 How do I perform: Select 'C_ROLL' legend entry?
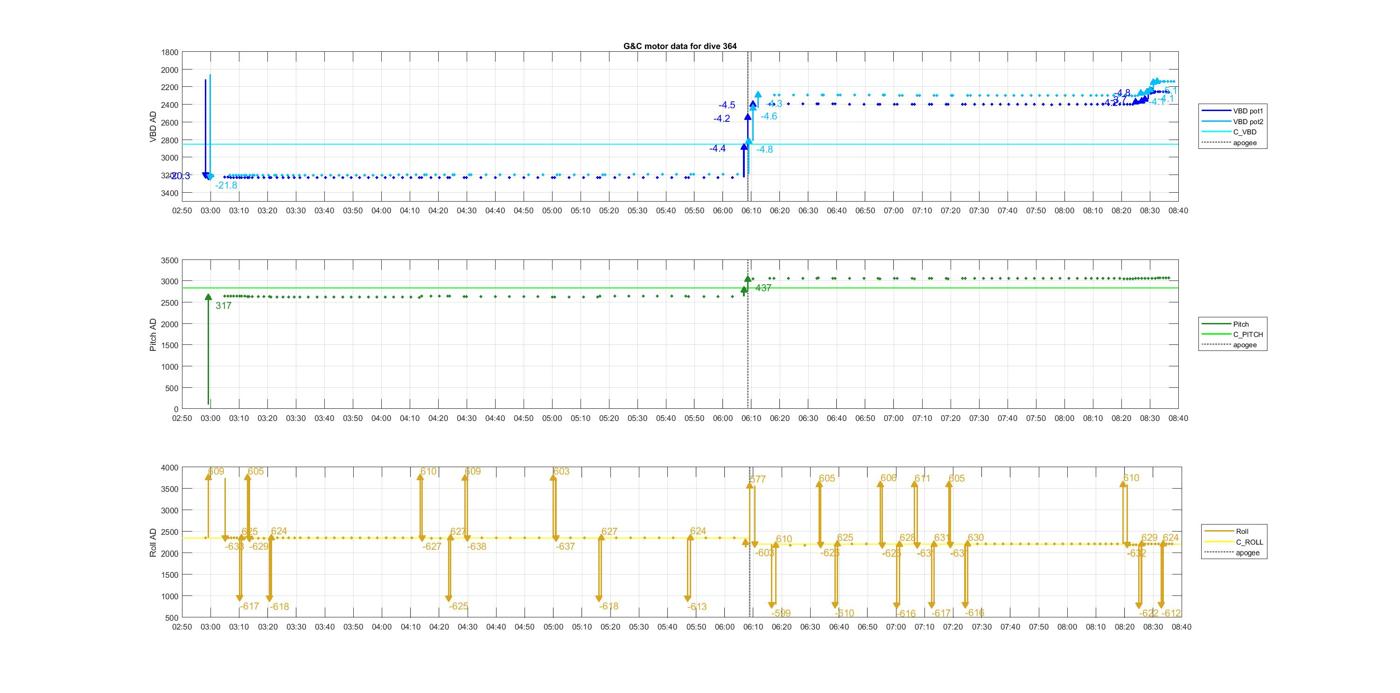pyautogui.click(x=1235, y=542)
